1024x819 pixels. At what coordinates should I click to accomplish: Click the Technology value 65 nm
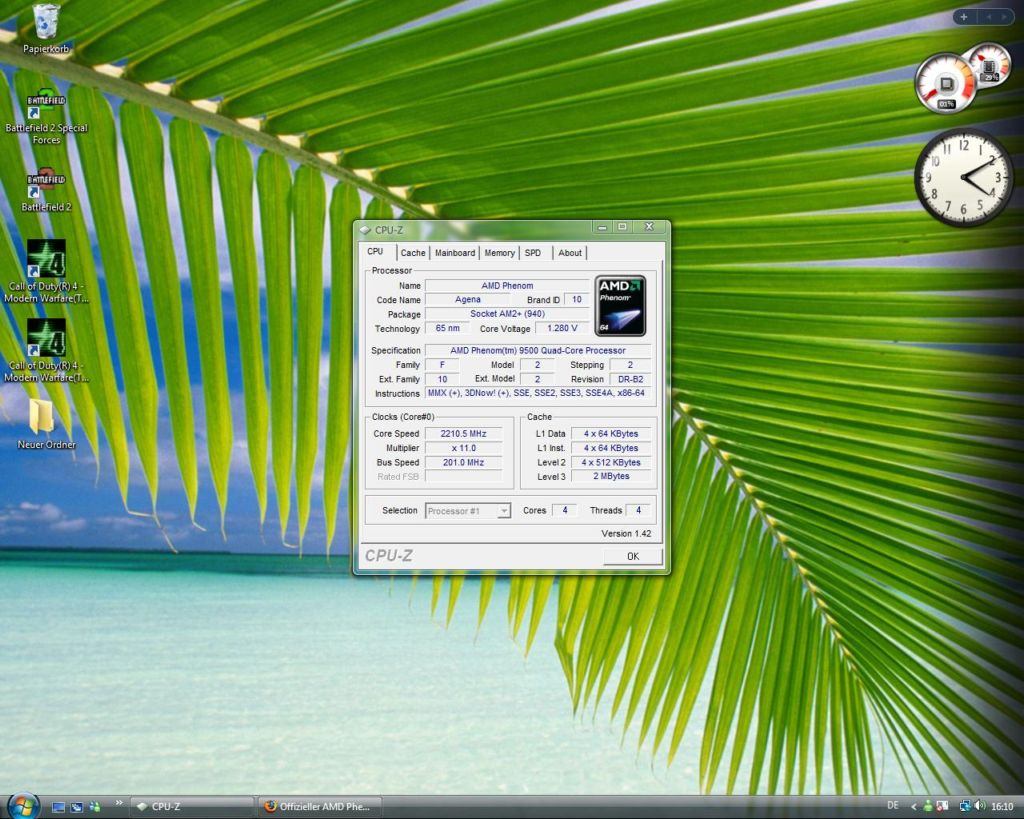447,329
